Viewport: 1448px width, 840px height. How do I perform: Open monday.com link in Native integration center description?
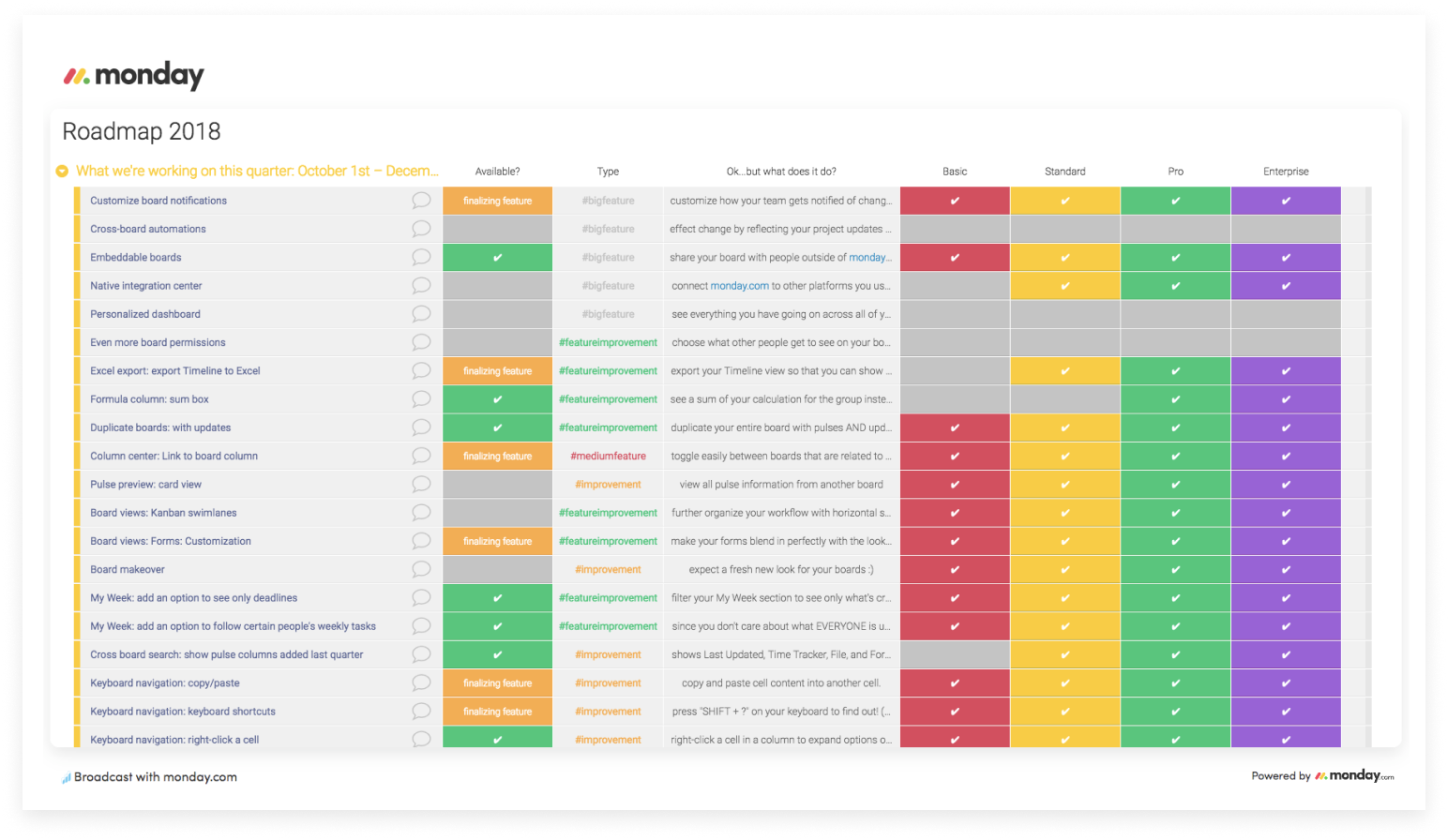[739, 286]
